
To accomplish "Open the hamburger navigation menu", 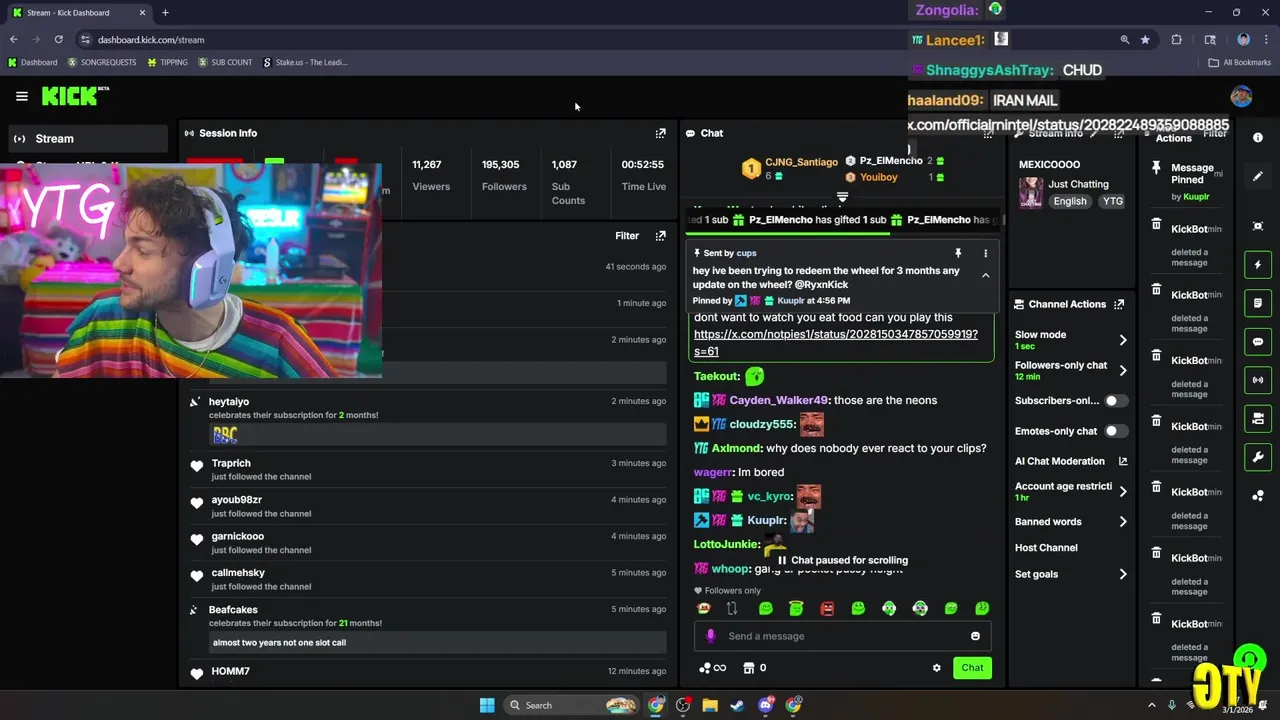I will pyautogui.click(x=22, y=96).
